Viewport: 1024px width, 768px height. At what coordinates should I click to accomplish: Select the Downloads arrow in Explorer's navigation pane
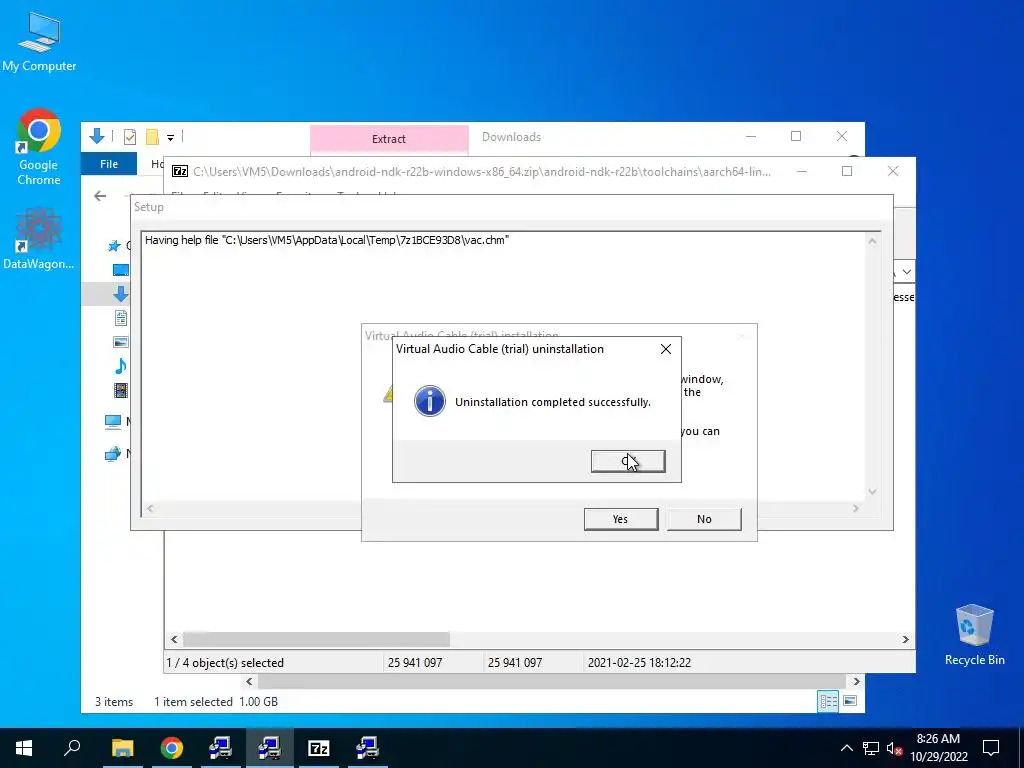[121, 294]
